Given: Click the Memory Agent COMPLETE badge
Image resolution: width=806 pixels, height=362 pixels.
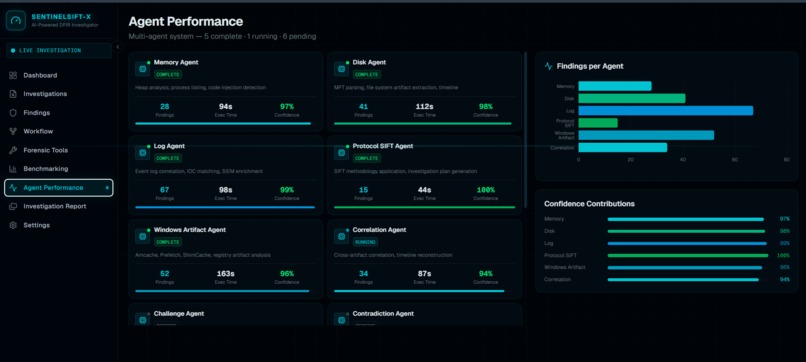Looking at the screenshot, I should (x=168, y=75).
